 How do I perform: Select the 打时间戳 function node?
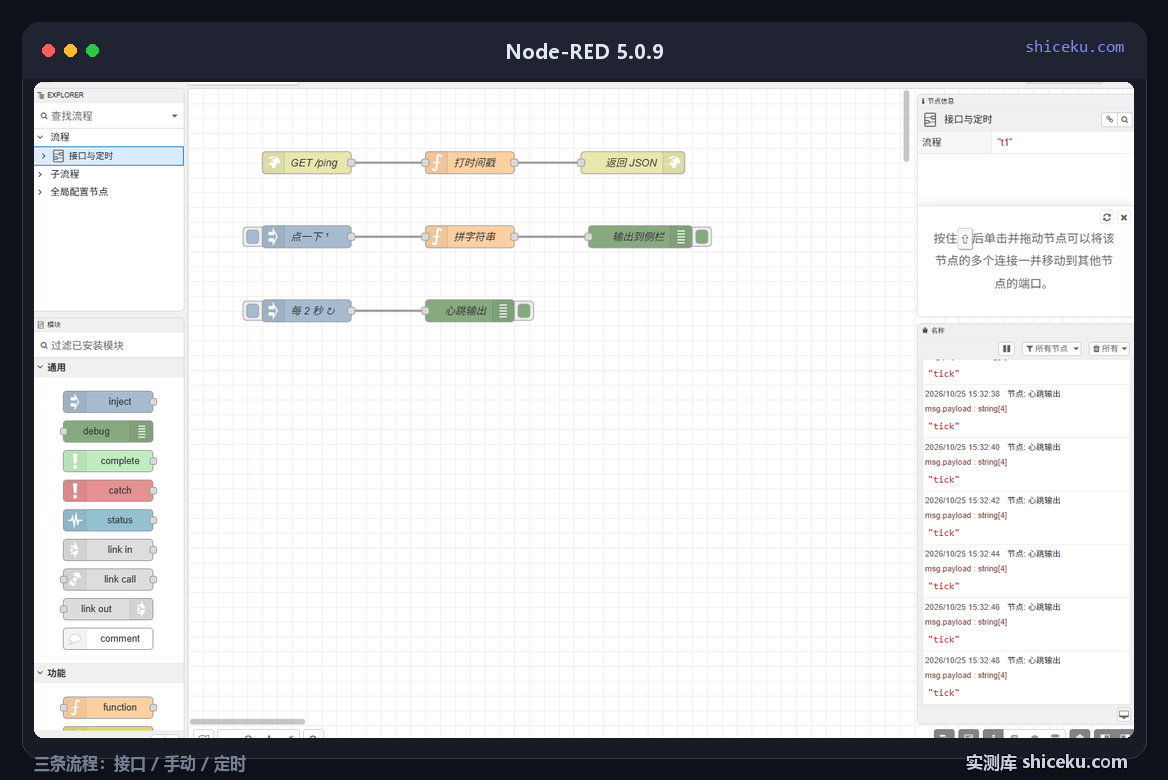tap(469, 162)
